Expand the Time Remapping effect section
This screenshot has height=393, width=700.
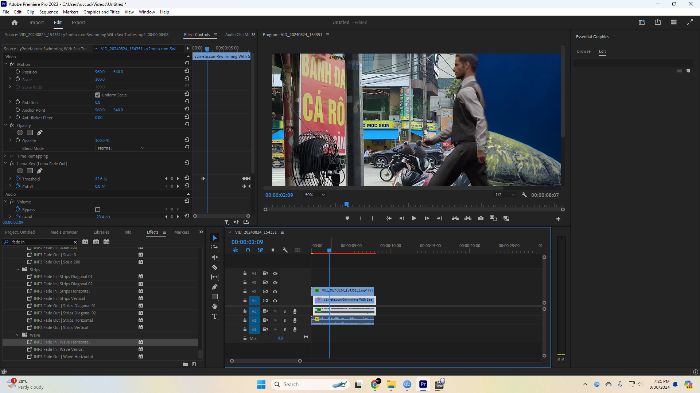(6, 156)
